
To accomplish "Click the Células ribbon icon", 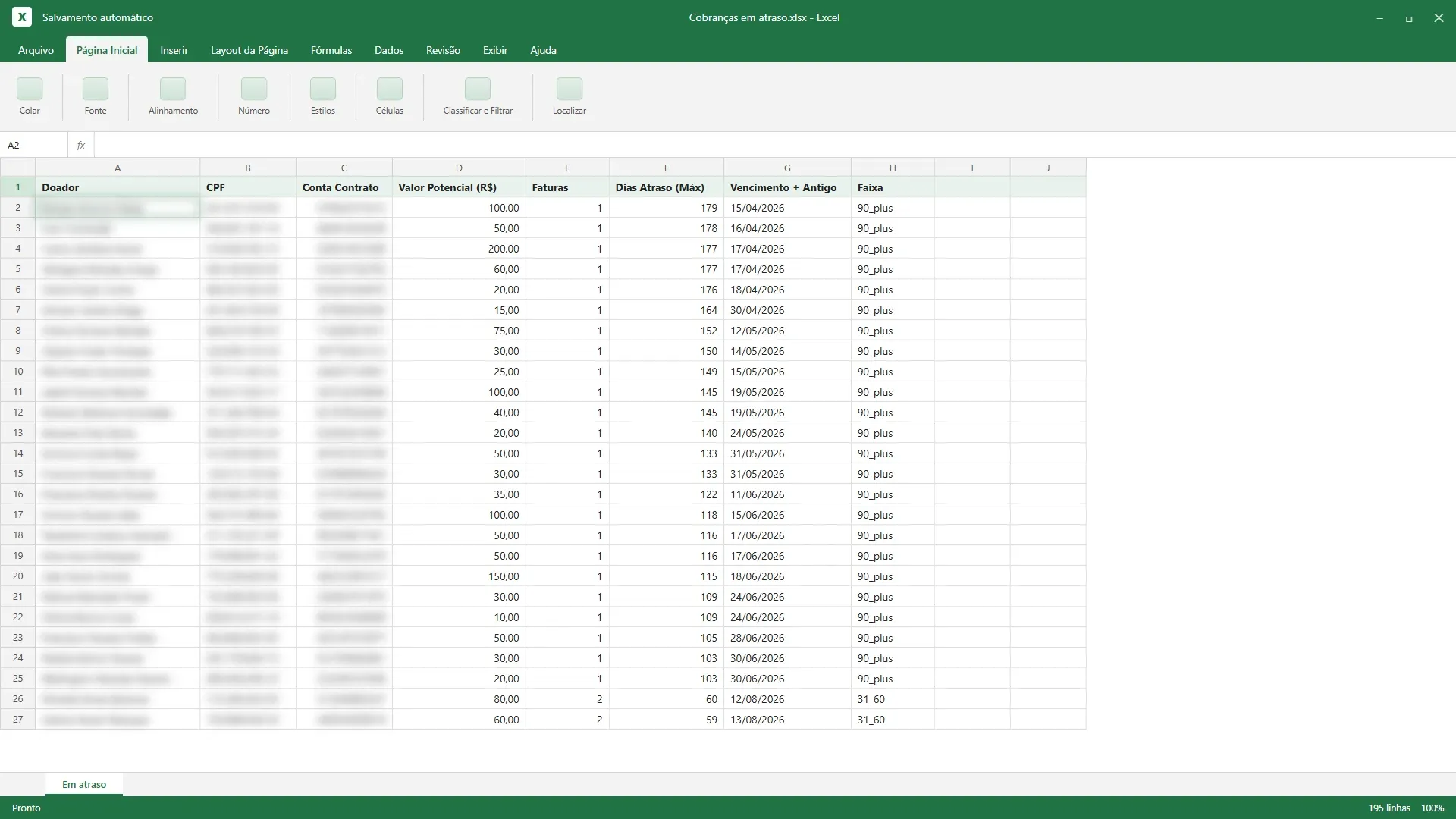I will (390, 89).
